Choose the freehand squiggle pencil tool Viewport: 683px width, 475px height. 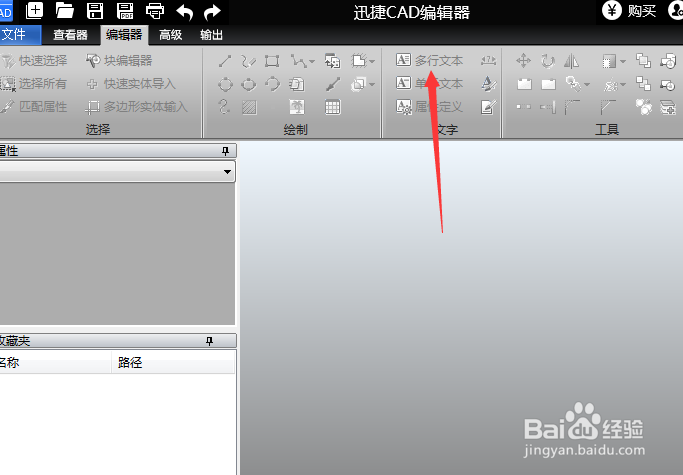(248, 61)
